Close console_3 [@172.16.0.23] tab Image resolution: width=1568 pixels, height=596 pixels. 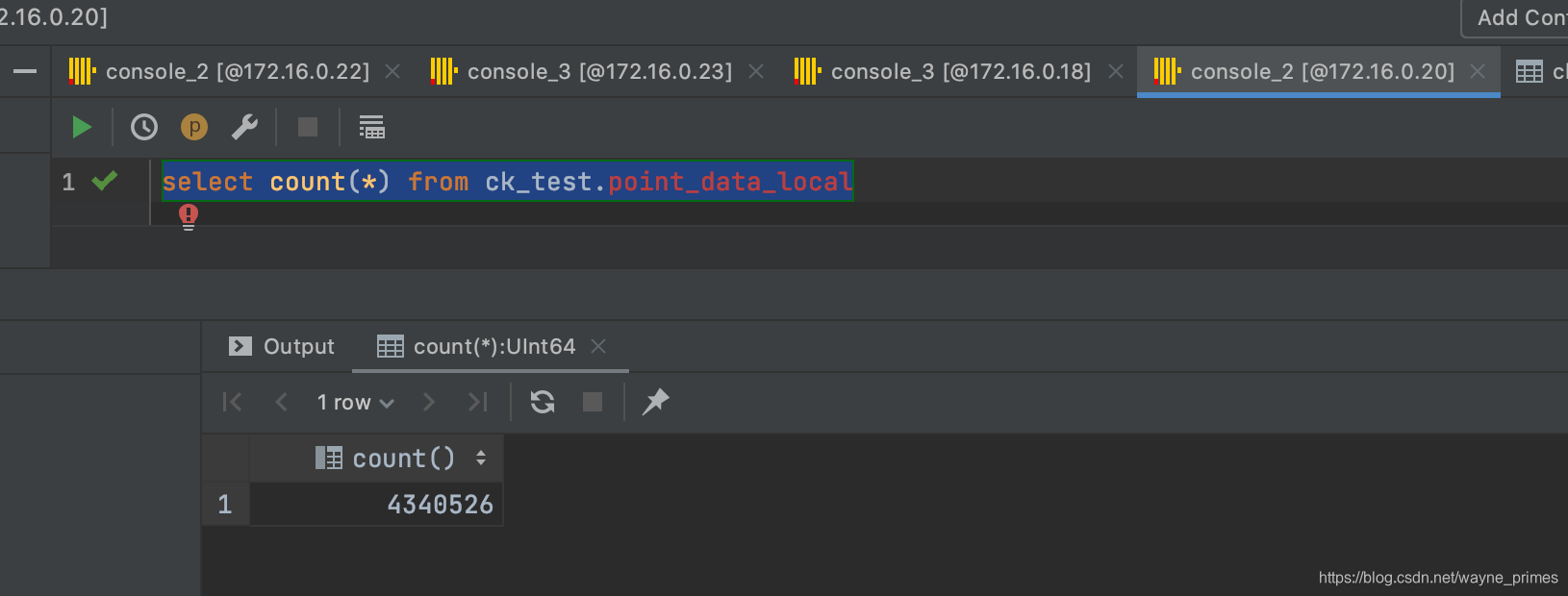756,71
